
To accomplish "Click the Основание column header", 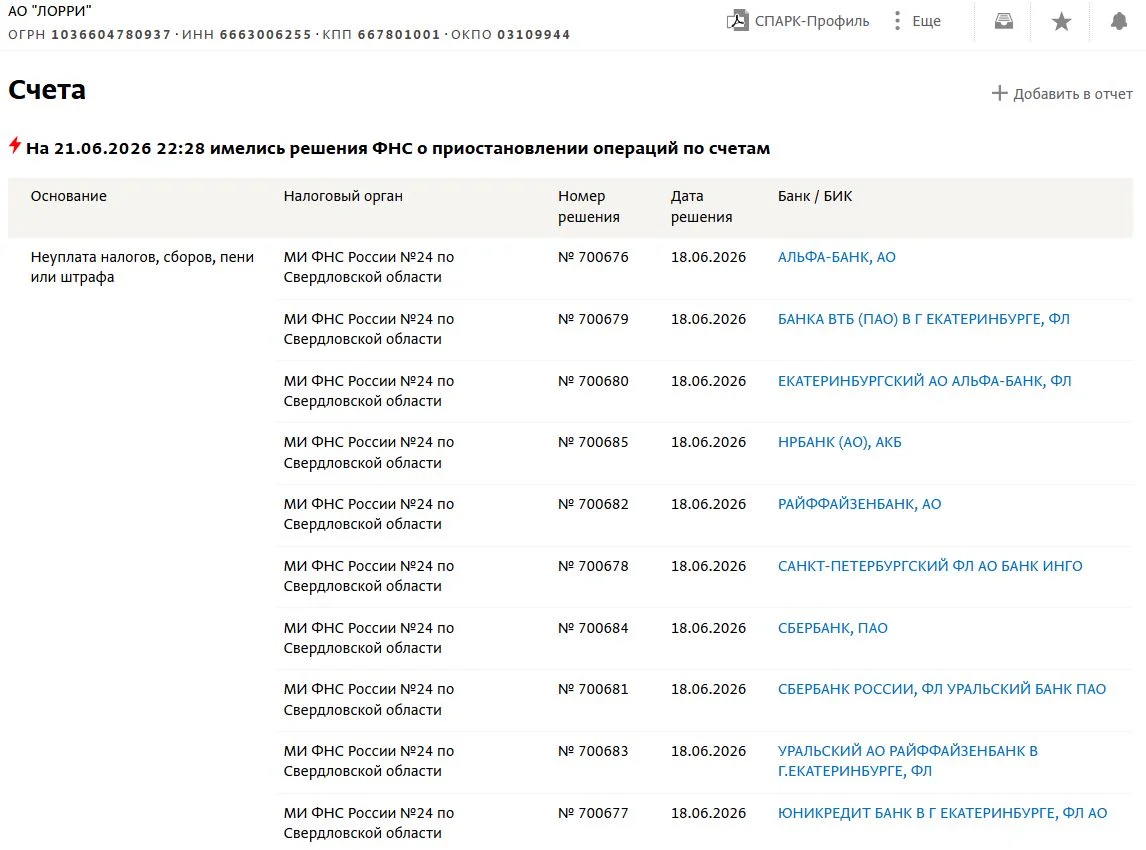I will point(69,196).
